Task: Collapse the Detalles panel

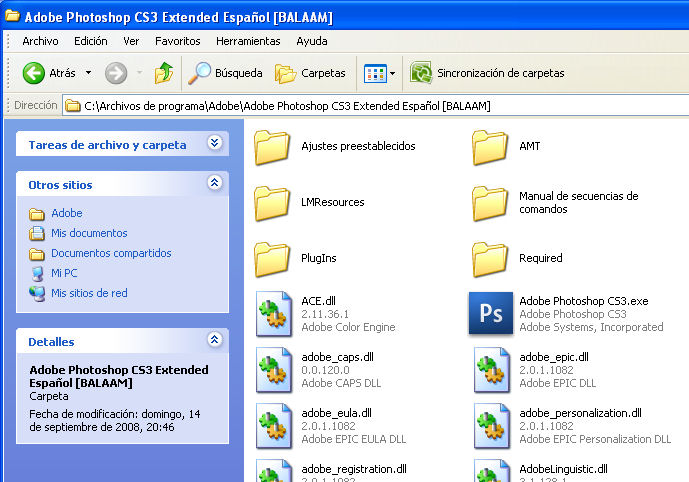Action: pyautogui.click(x=214, y=339)
